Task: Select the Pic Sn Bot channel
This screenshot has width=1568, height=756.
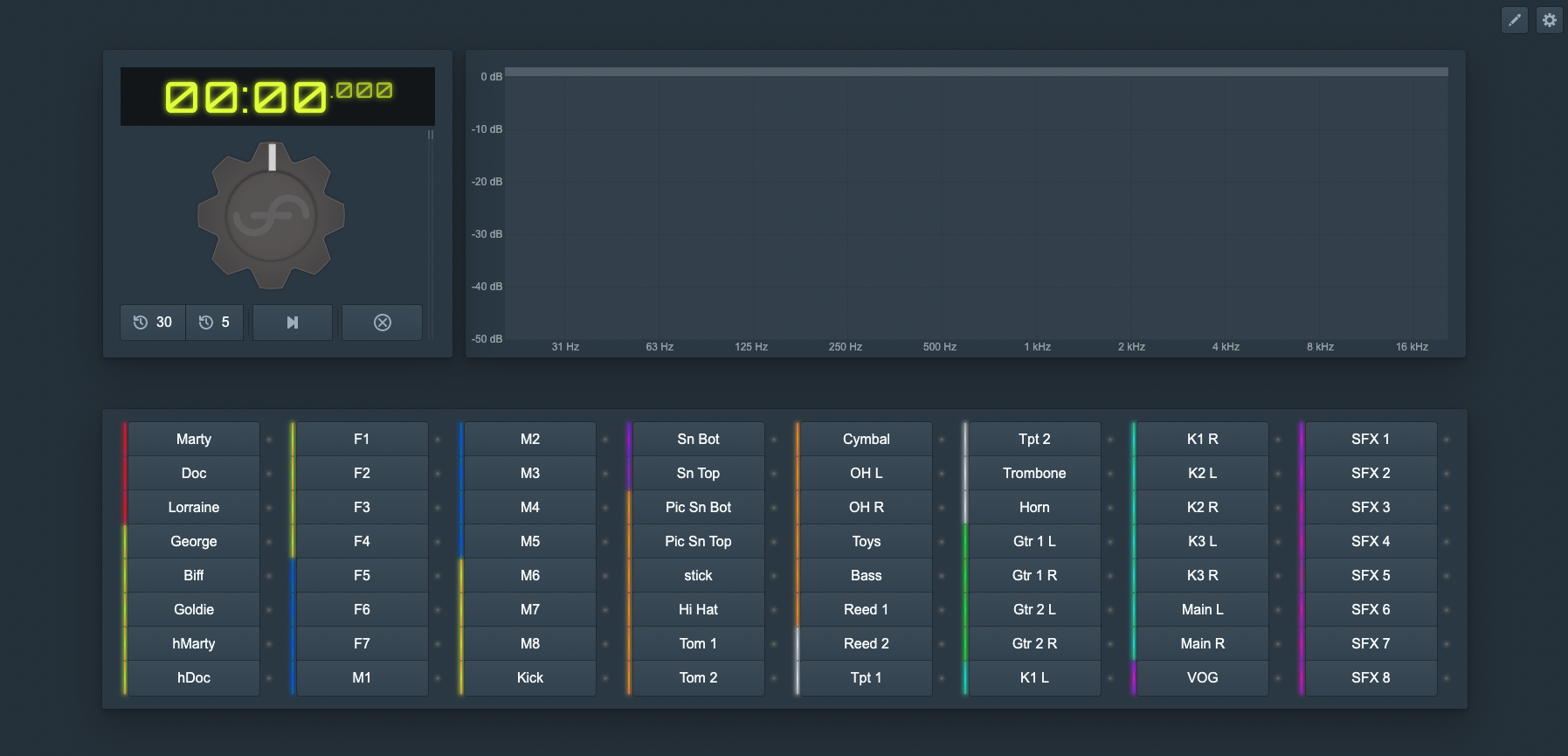Action: coord(698,507)
